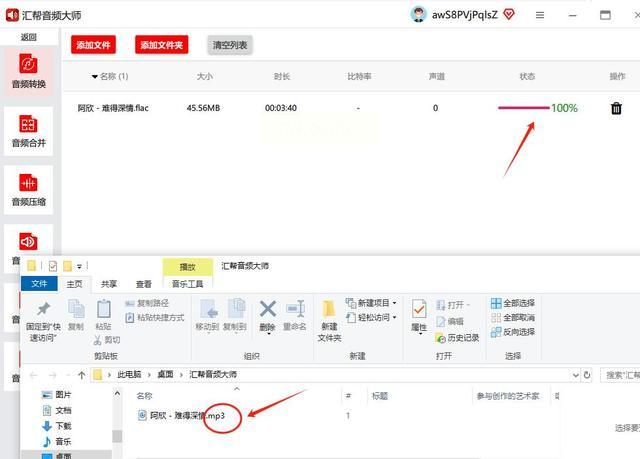Open the 音频压缩 audio compression tool
The image size is (640, 459).
pyautogui.click(x=28, y=190)
